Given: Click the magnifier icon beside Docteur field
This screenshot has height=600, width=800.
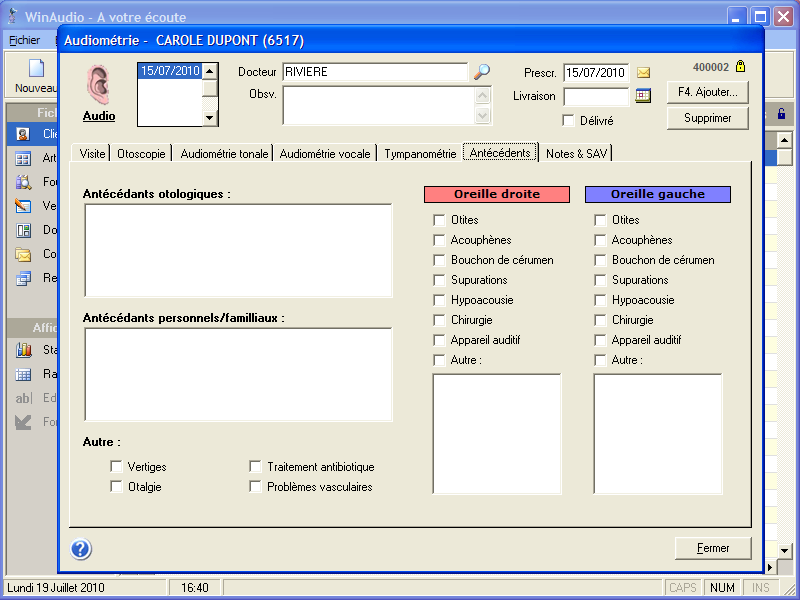Looking at the screenshot, I should [482, 72].
